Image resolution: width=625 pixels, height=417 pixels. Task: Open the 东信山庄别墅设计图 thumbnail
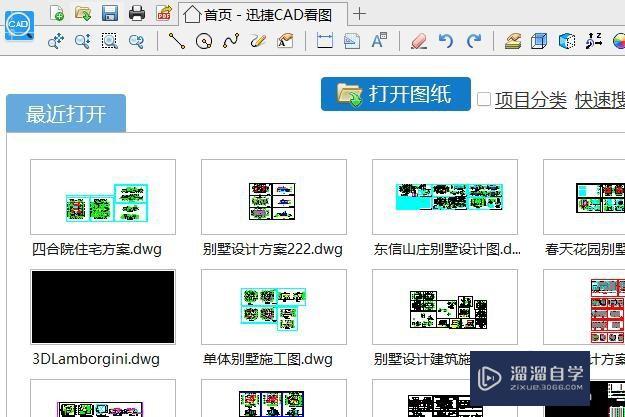(445, 197)
